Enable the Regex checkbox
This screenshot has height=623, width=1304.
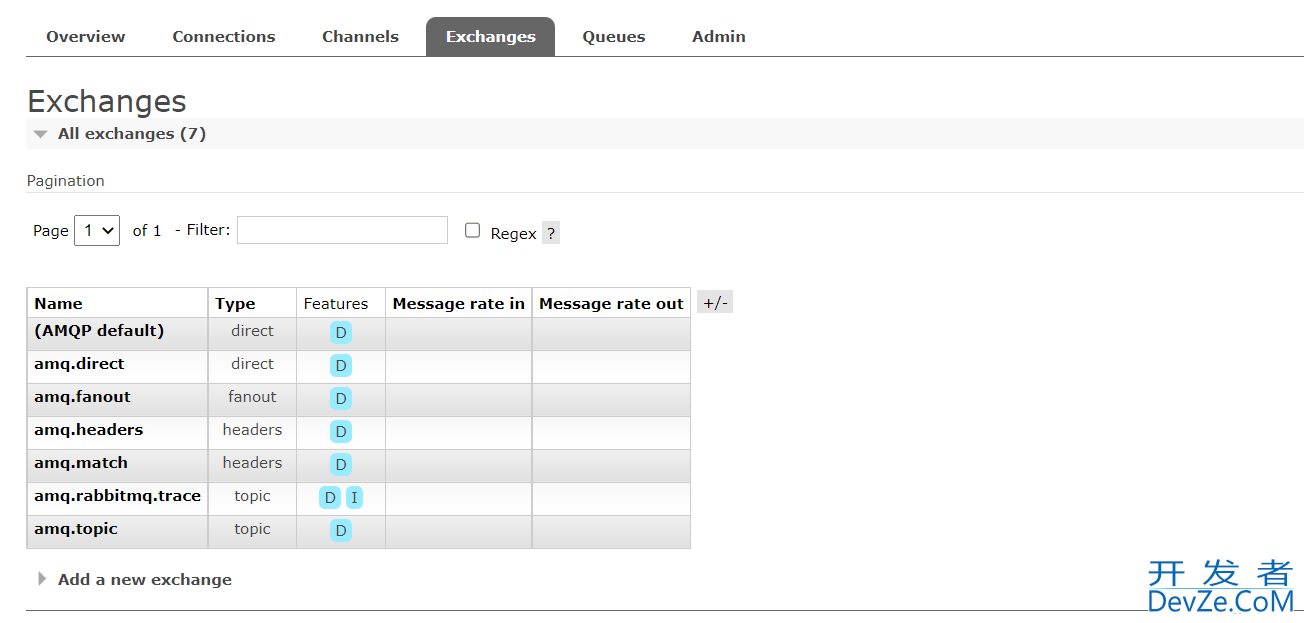472,230
